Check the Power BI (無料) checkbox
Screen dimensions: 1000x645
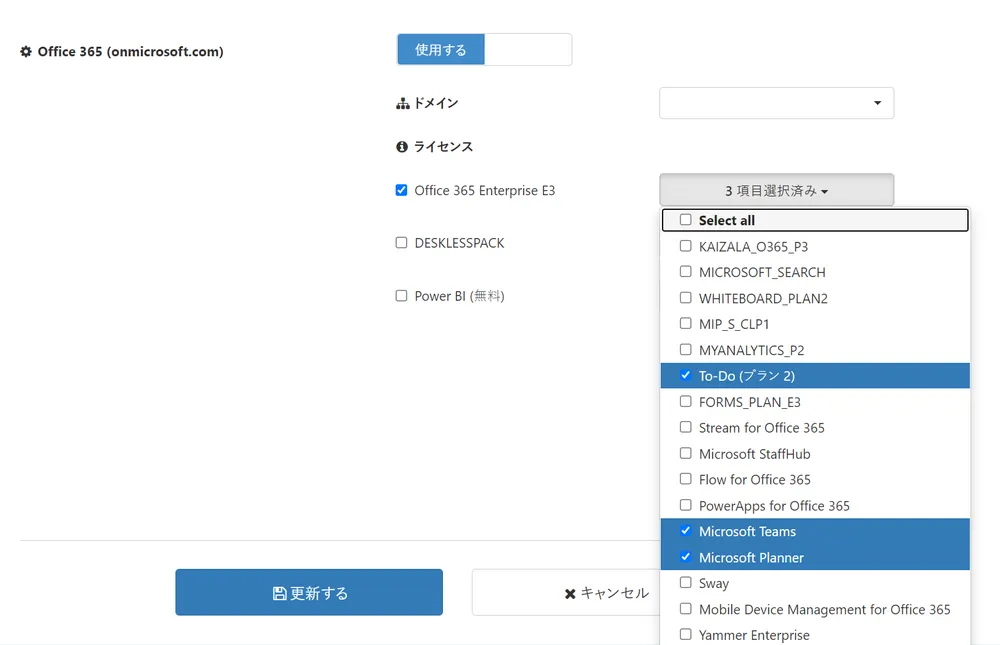[x=402, y=296]
